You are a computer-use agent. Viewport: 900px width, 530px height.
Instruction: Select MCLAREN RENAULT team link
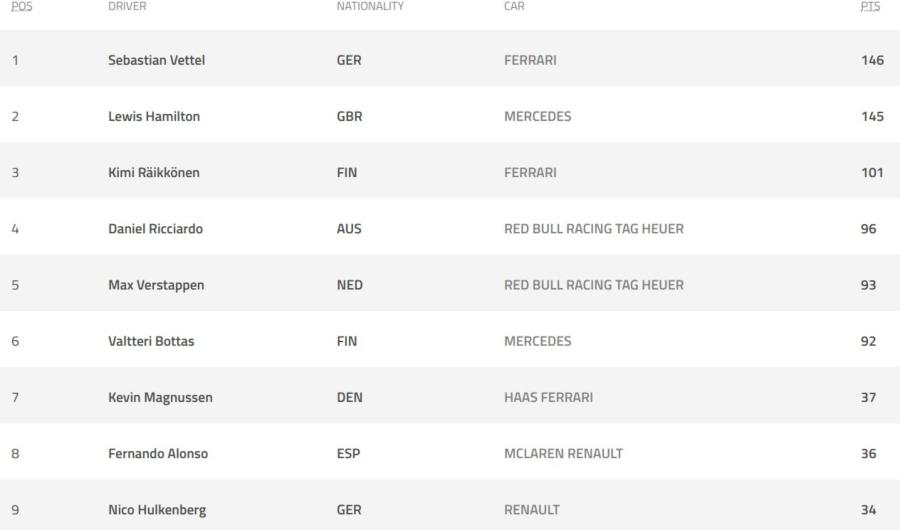pyautogui.click(x=564, y=454)
